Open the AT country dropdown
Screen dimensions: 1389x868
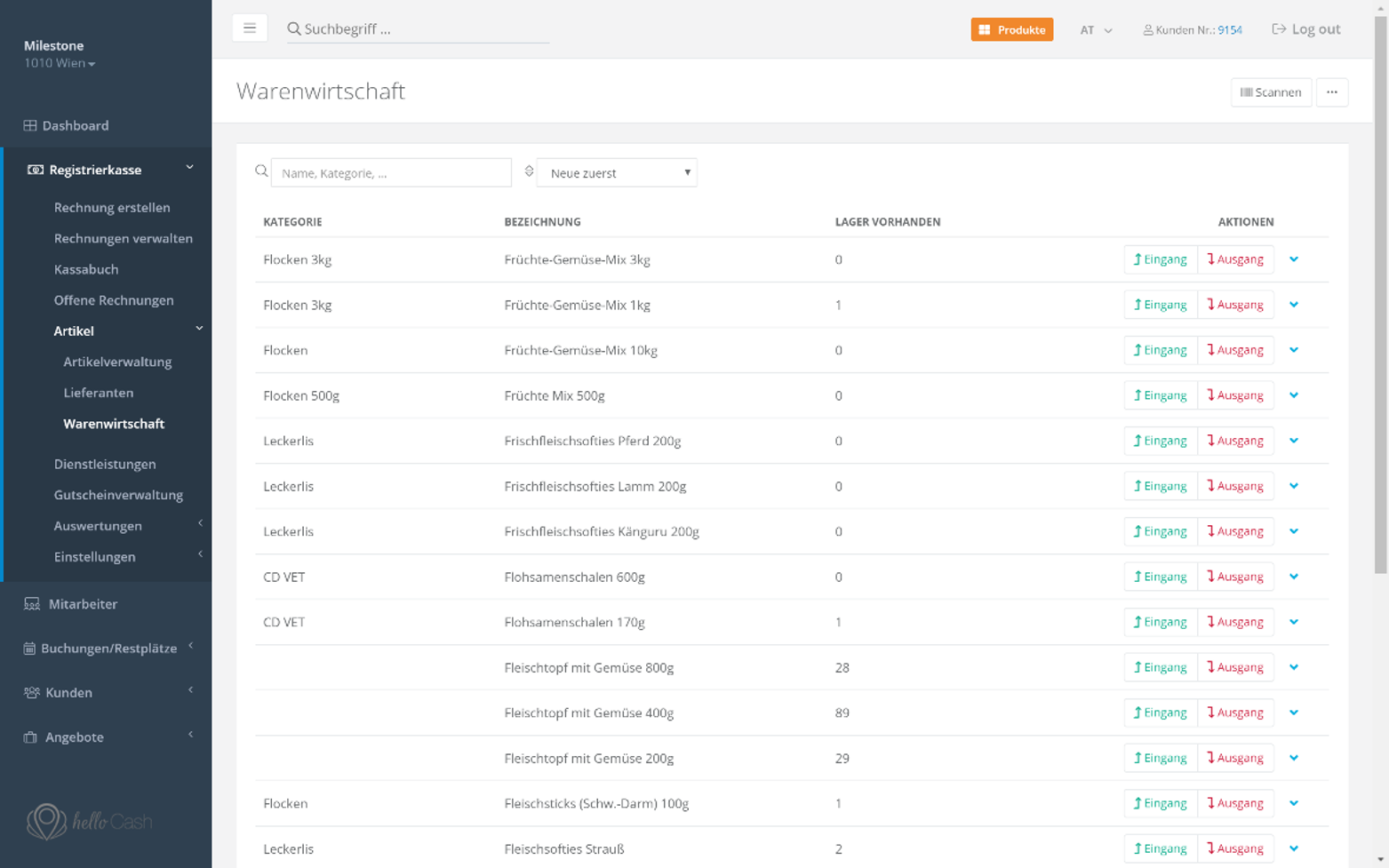point(1096,30)
